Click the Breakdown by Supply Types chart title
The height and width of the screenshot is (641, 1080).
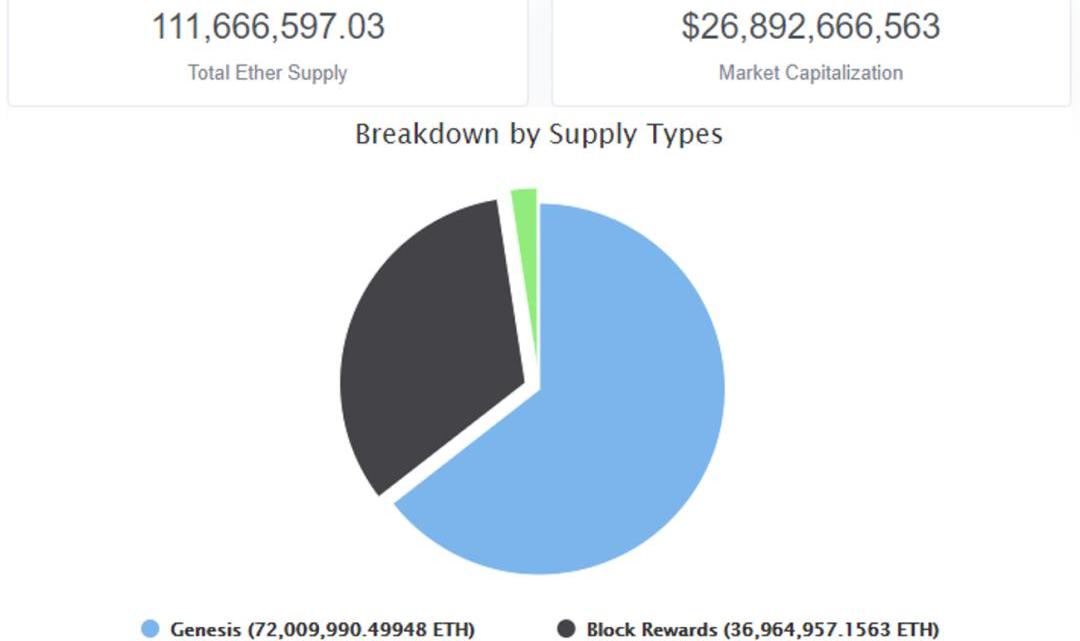[539, 134]
